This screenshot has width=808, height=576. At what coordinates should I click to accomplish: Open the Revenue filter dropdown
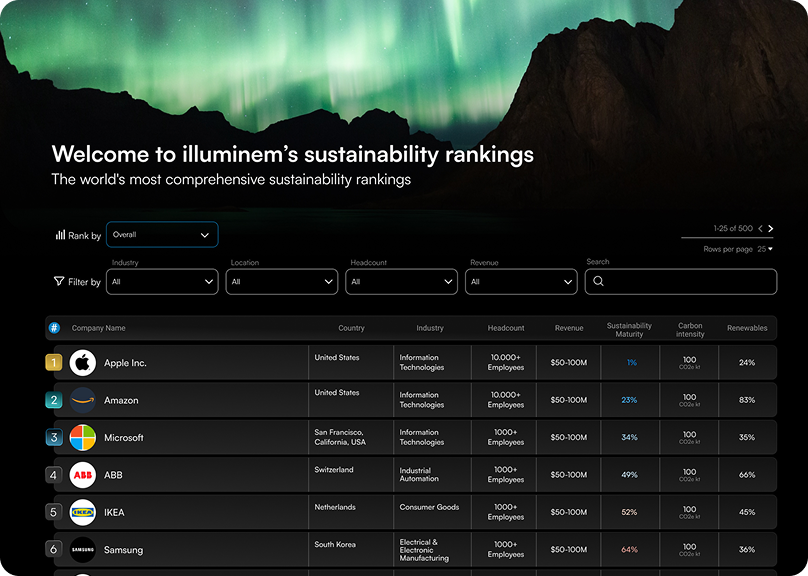tap(521, 282)
